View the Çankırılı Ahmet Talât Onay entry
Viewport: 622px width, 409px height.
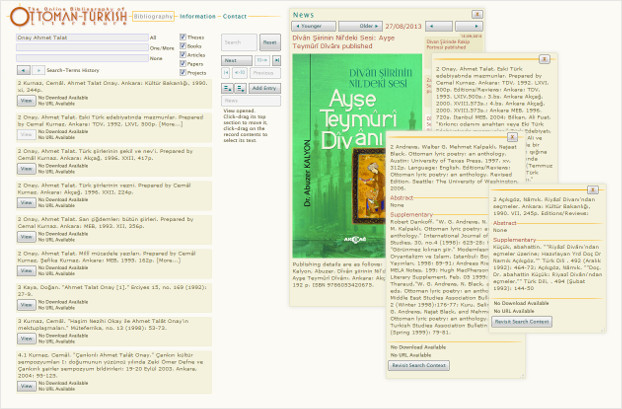click(27, 386)
